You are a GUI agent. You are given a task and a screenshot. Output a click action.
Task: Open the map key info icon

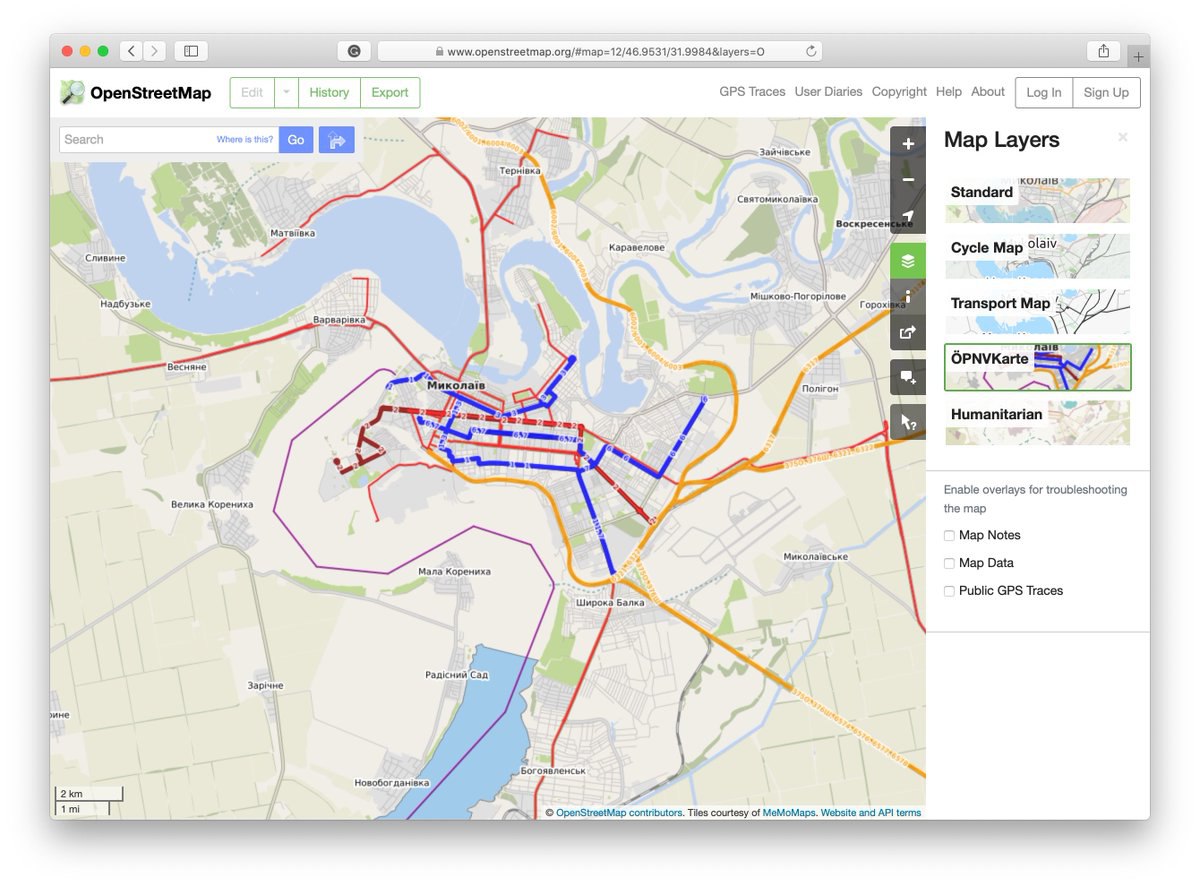(x=908, y=297)
